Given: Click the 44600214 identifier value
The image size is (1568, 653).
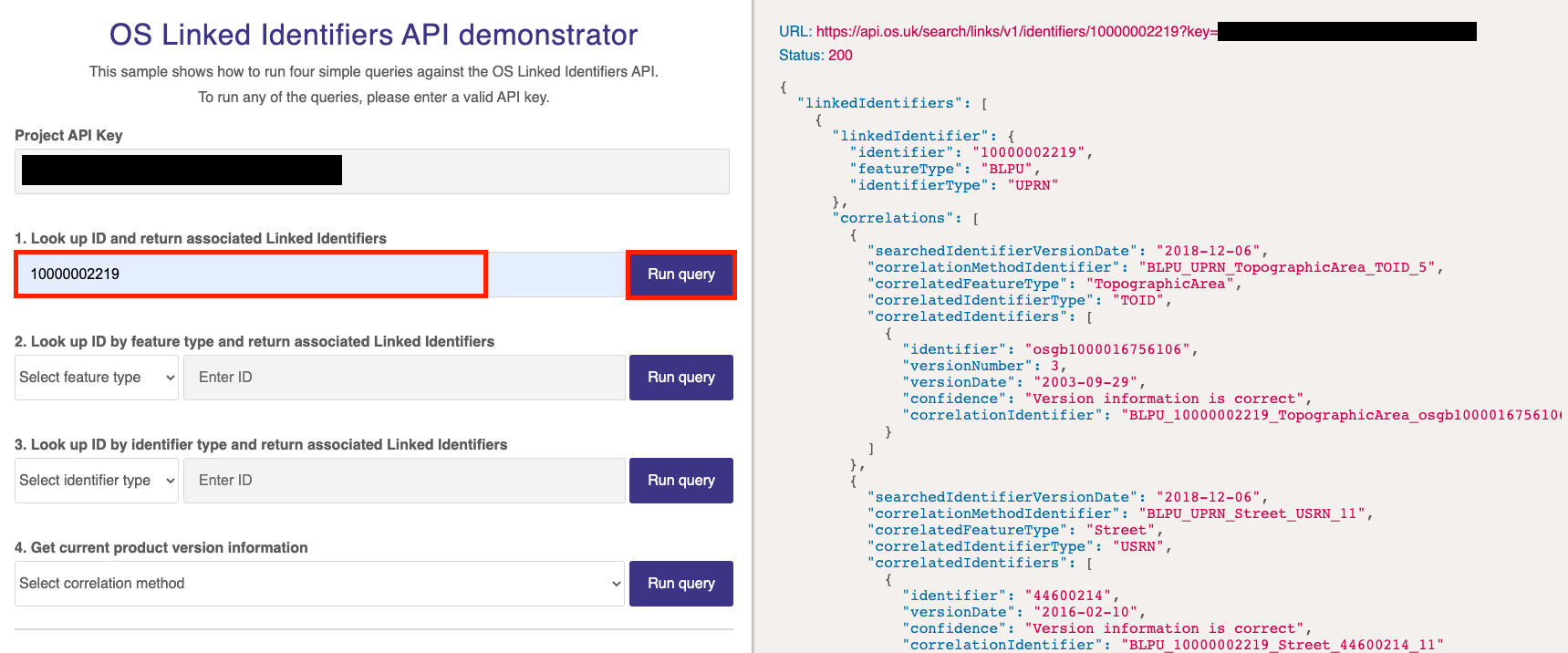Looking at the screenshot, I should (x=1068, y=596).
